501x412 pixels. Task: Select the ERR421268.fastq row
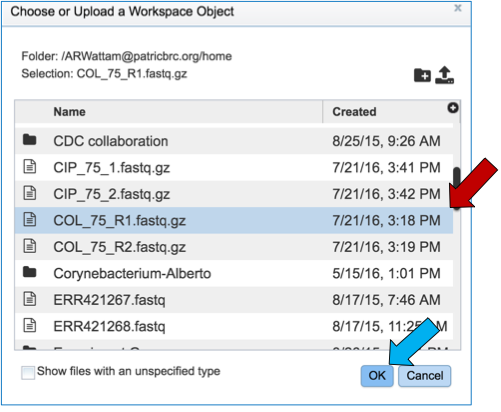pos(234,326)
